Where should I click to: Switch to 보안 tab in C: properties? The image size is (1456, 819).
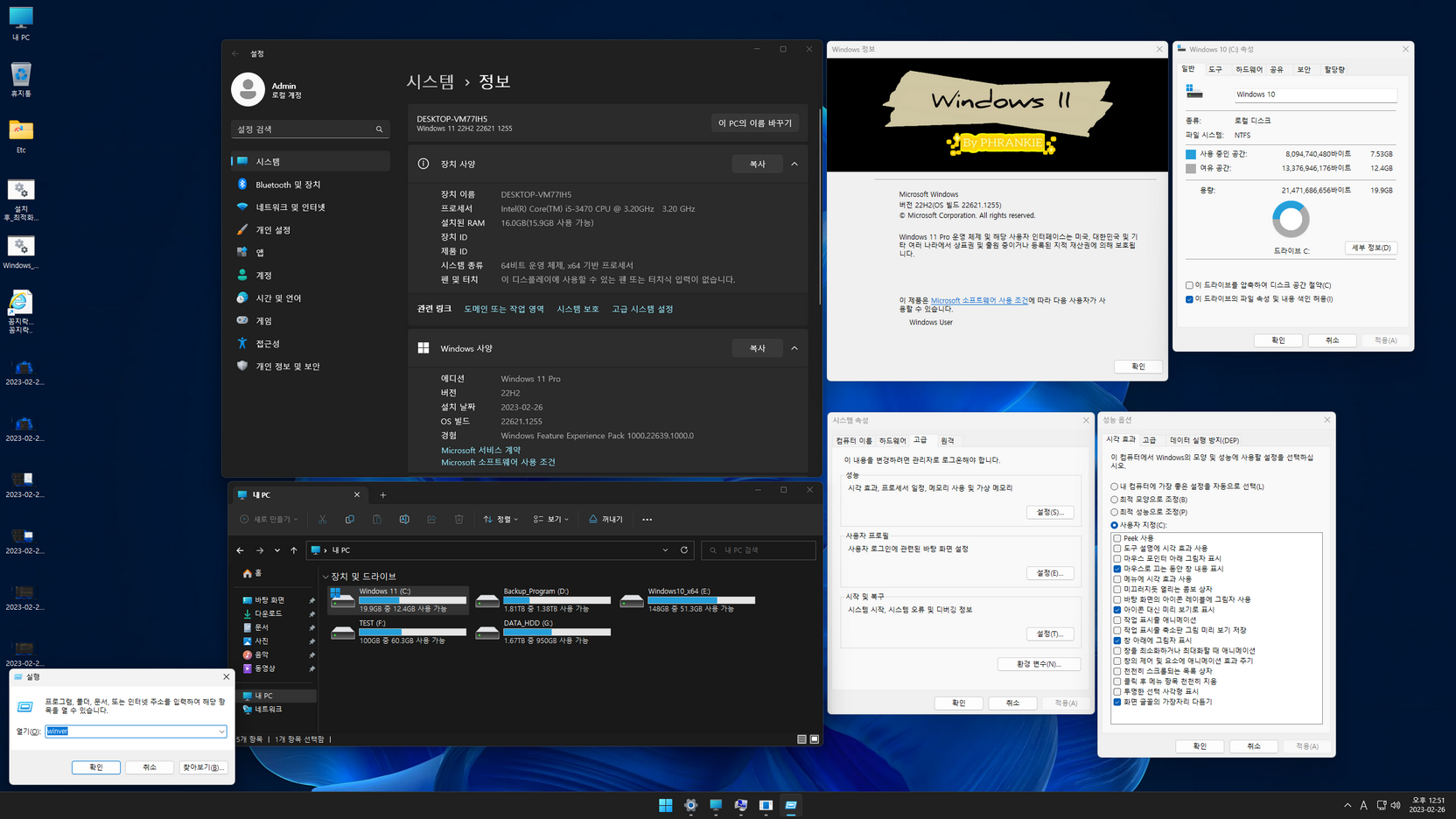point(1304,69)
